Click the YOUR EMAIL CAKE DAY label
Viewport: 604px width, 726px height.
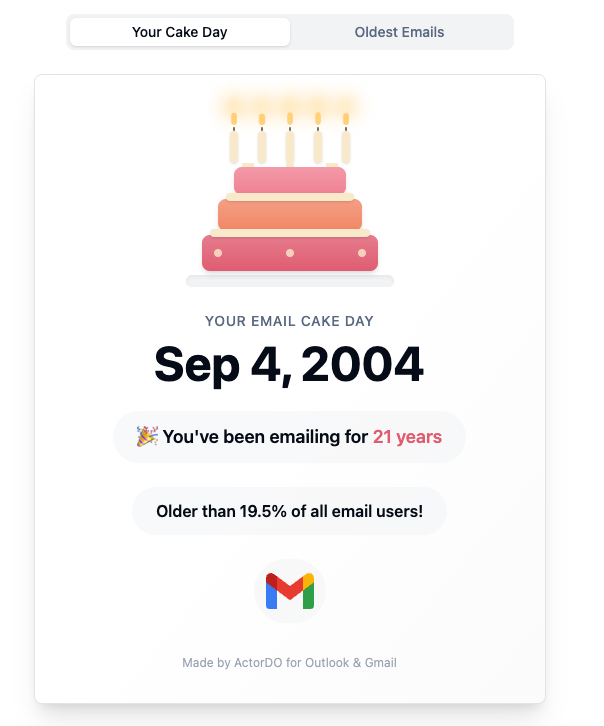(289, 321)
